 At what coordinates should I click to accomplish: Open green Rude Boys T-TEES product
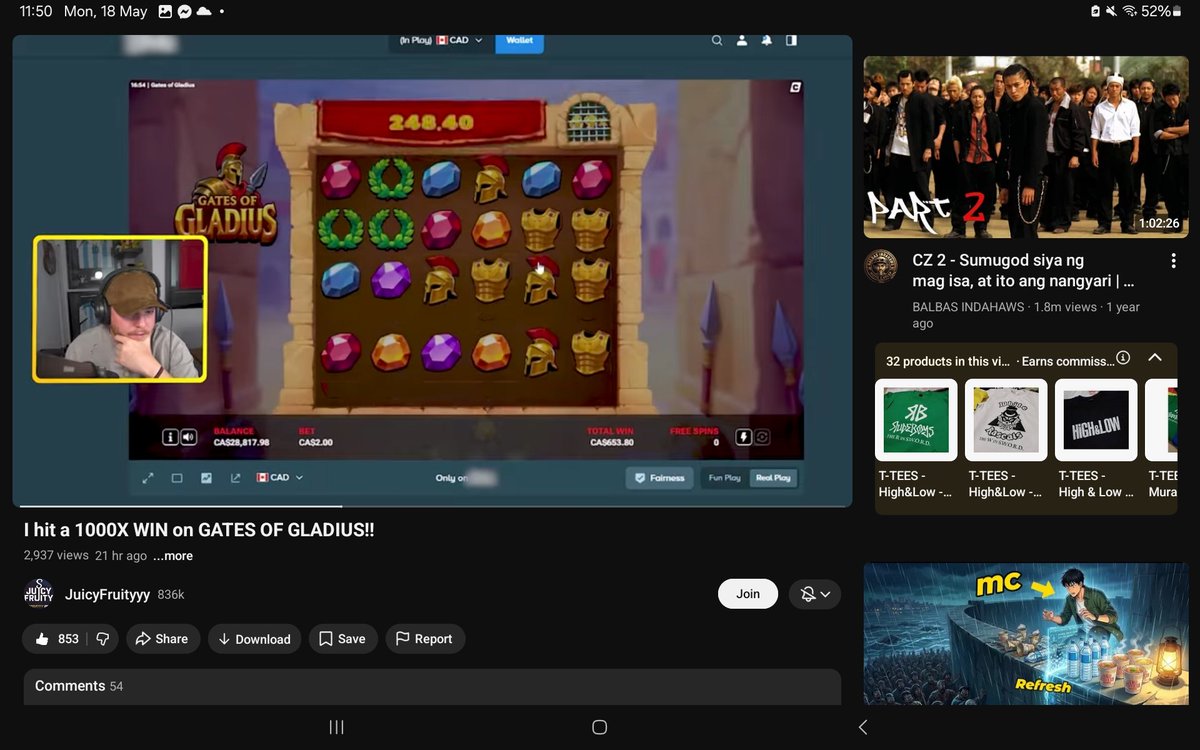point(916,420)
